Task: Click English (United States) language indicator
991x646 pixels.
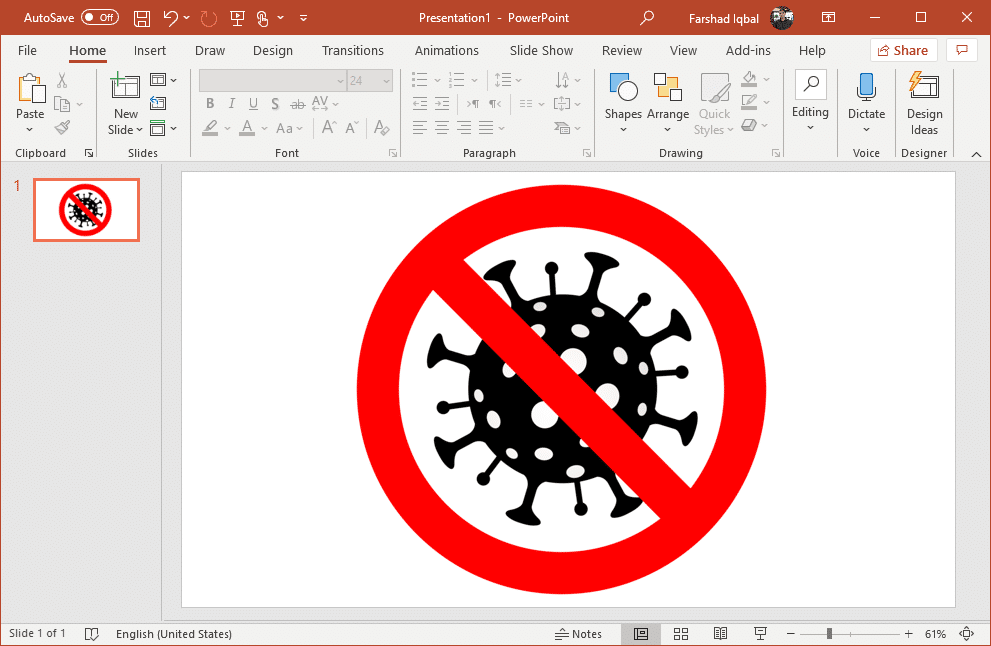Action: click(x=174, y=634)
